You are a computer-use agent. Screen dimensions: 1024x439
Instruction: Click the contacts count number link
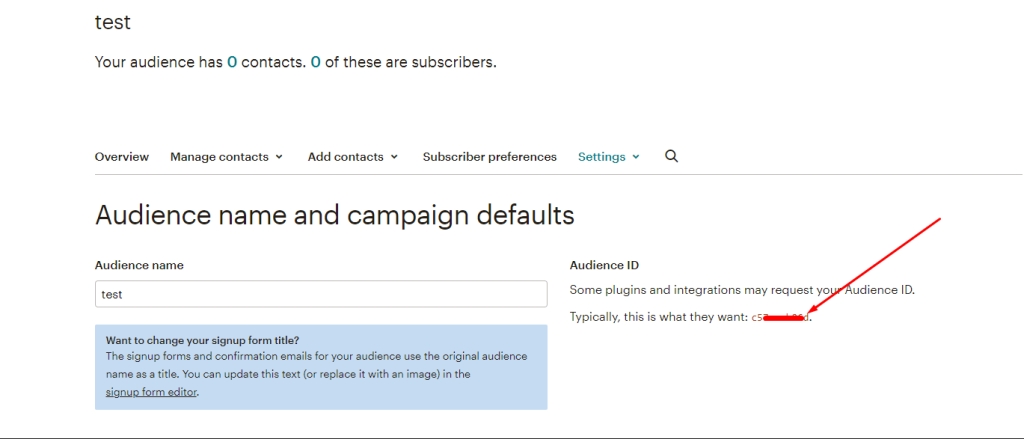232,63
